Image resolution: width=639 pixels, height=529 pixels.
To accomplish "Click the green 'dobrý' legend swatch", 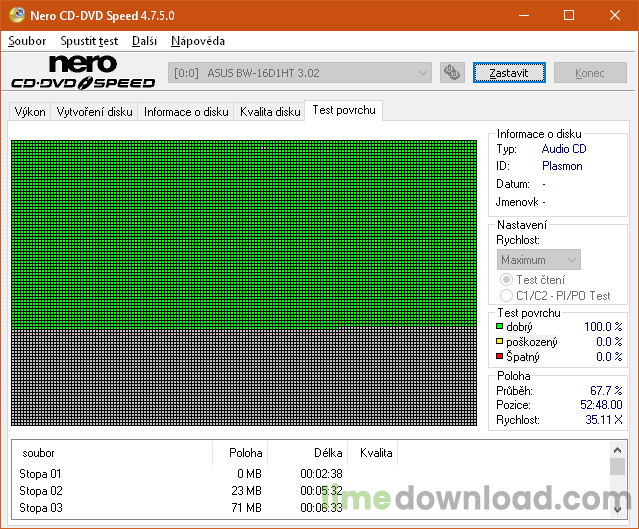I will tap(499, 326).
